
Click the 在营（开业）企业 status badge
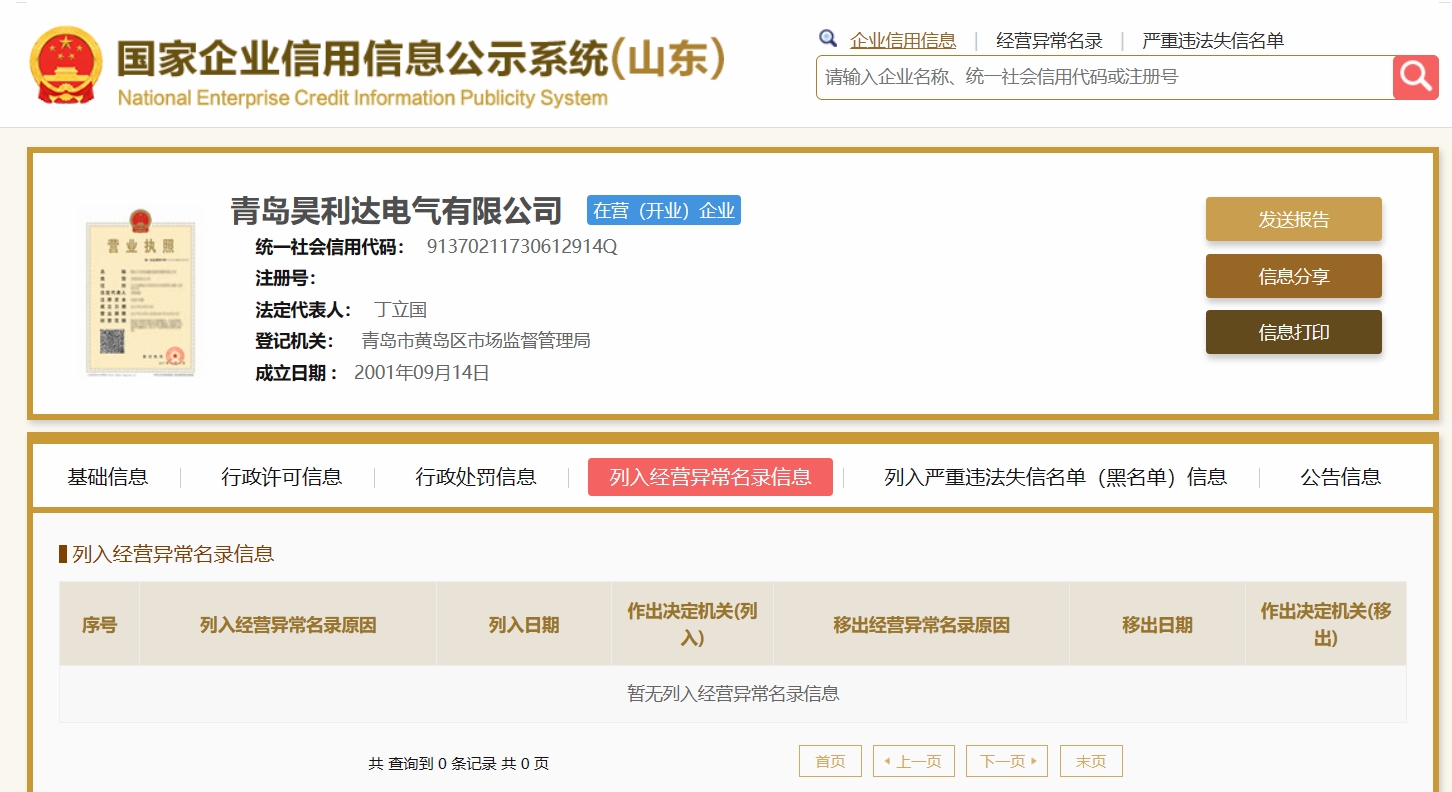[664, 210]
